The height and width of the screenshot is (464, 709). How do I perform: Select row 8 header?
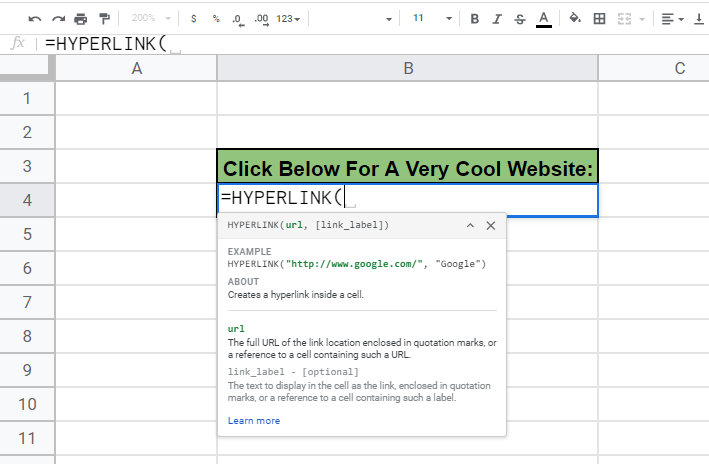pyautogui.click(x=27, y=336)
